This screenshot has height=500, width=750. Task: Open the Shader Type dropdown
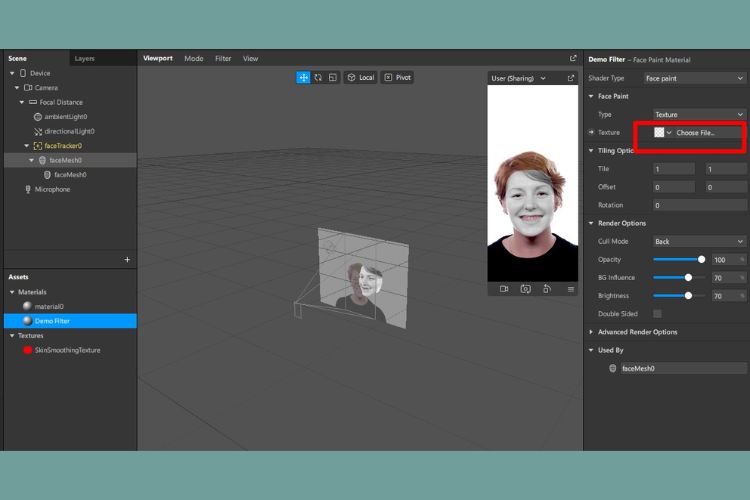pos(694,78)
